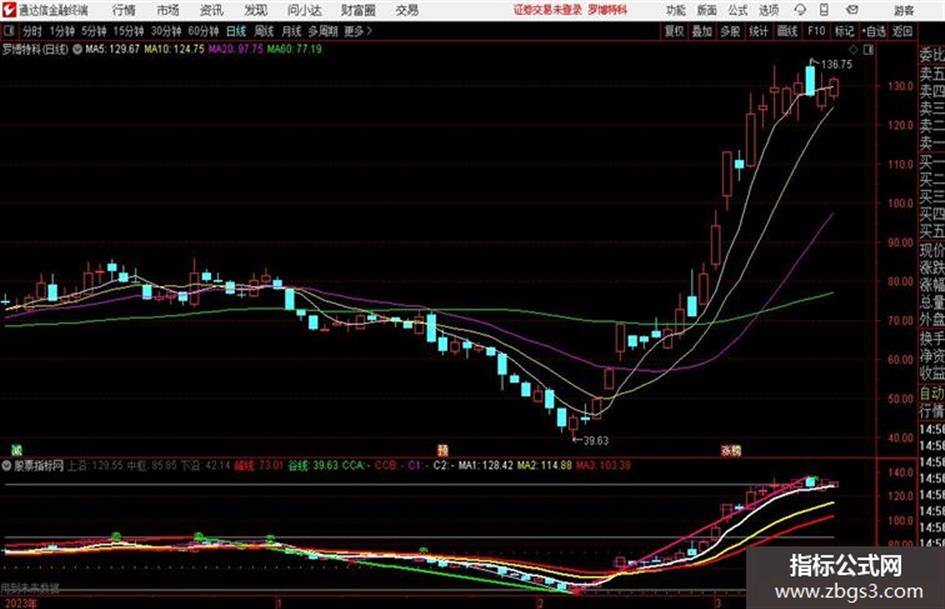This screenshot has width=945, height=609.
Task: Open the 公式 menu
Action: pyautogui.click(x=737, y=10)
